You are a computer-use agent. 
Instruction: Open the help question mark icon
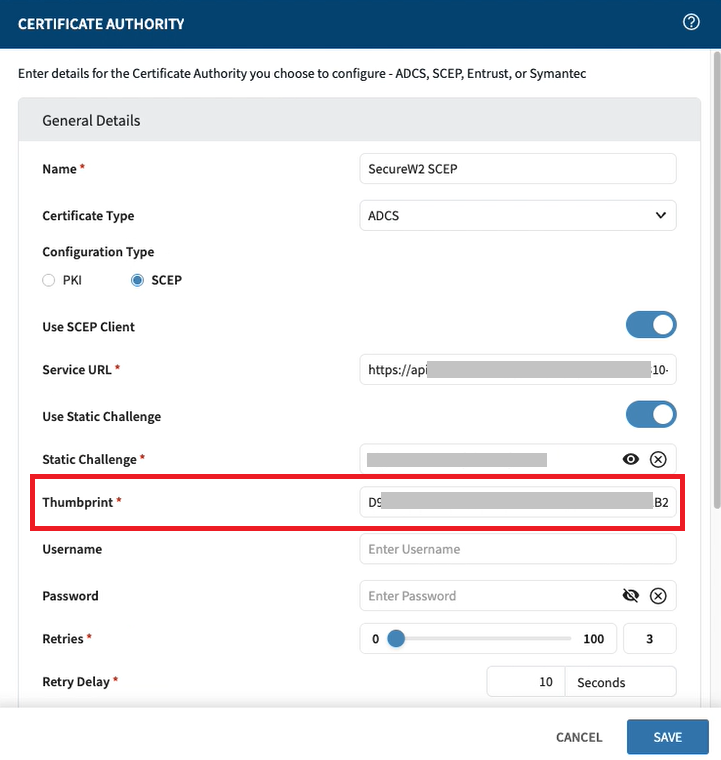[x=691, y=22]
